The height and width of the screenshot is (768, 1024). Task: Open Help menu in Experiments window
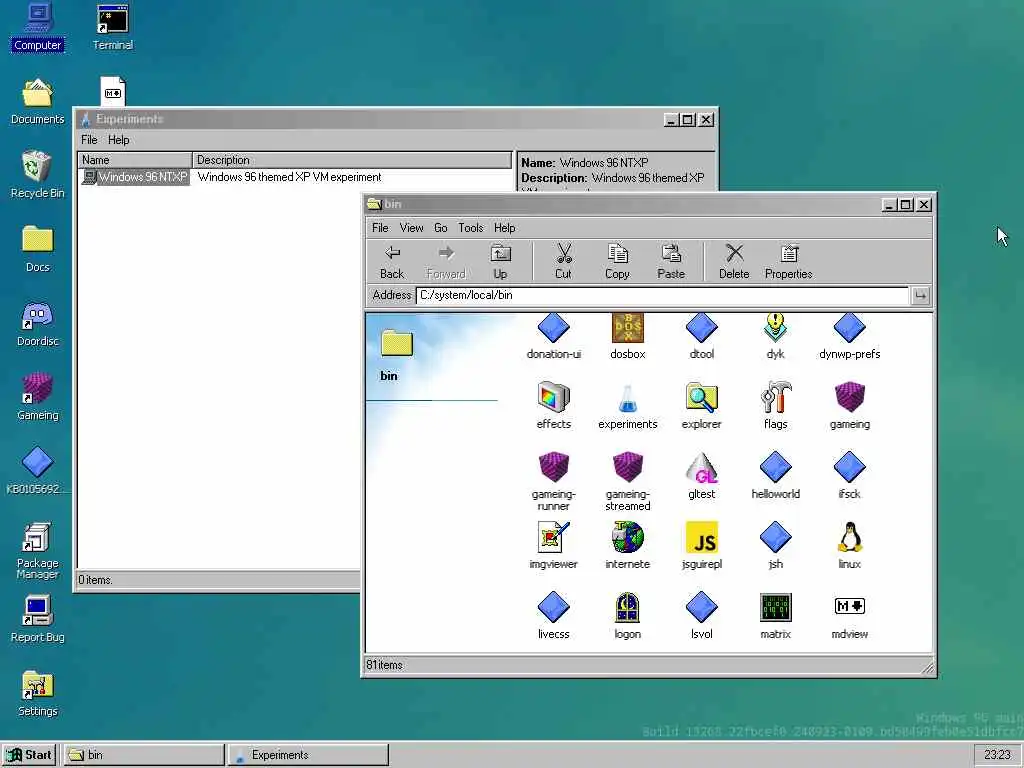118,140
